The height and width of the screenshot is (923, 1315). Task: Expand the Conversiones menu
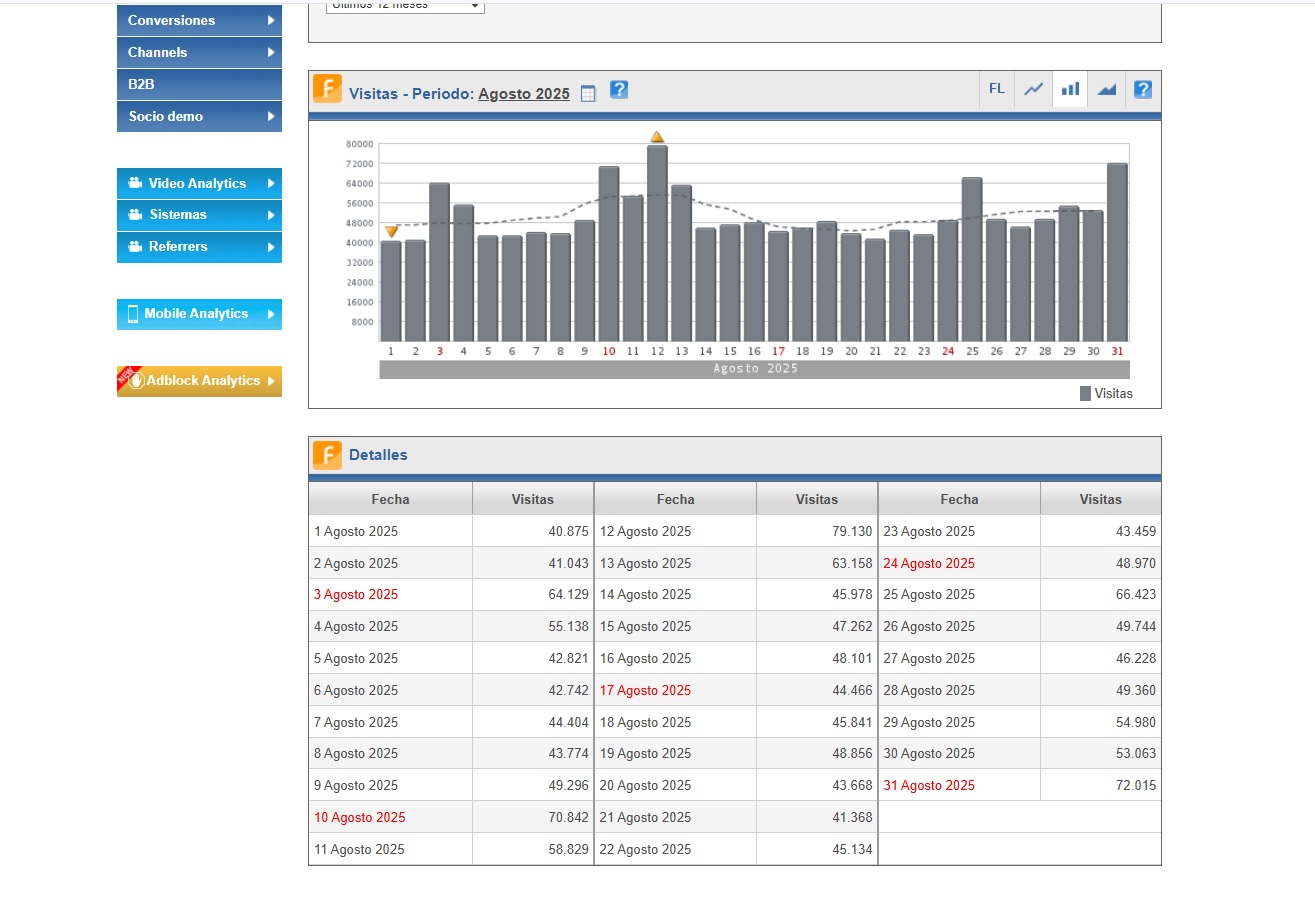tap(199, 21)
